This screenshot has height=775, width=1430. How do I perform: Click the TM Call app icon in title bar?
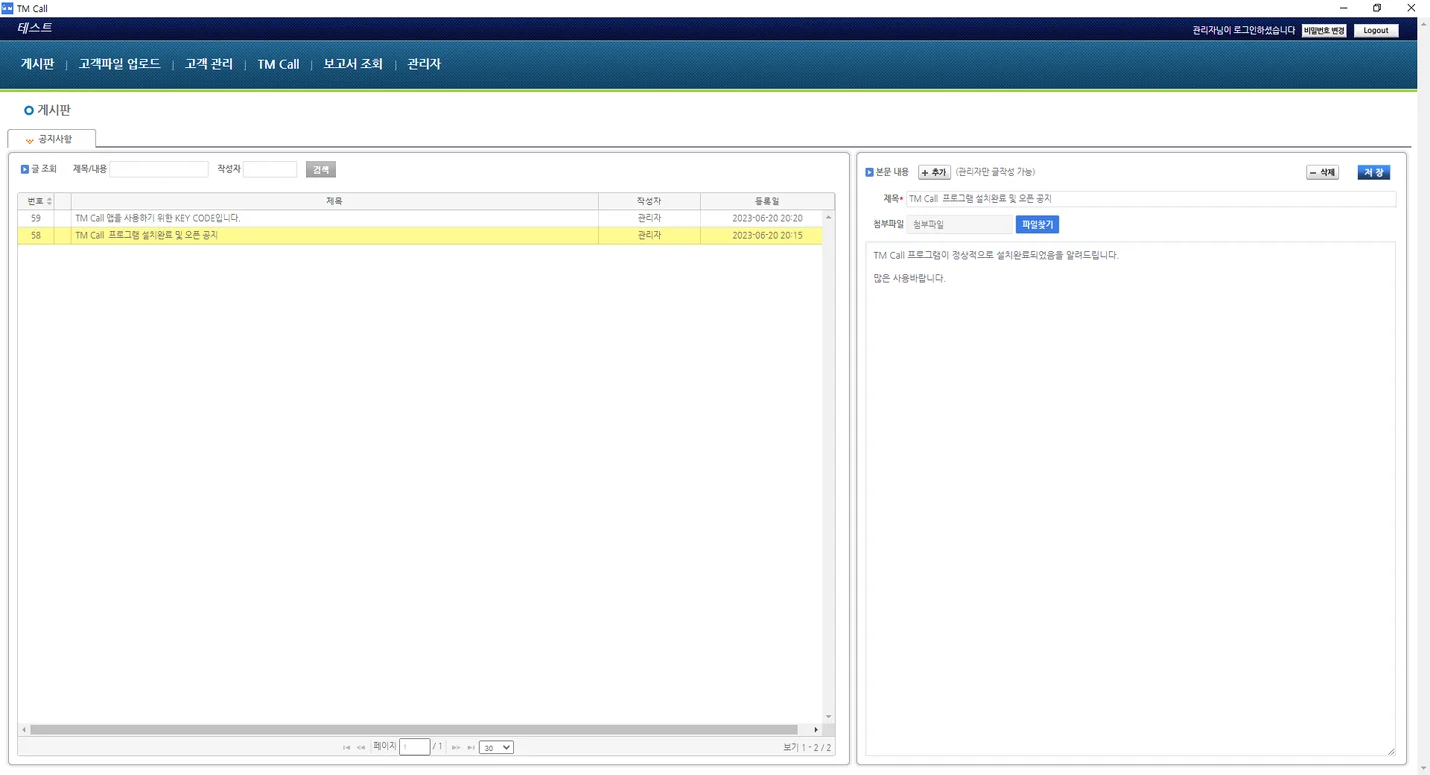click(8, 8)
